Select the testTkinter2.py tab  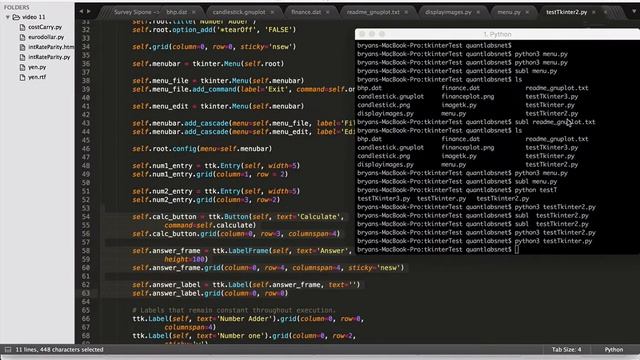click(566, 12)
